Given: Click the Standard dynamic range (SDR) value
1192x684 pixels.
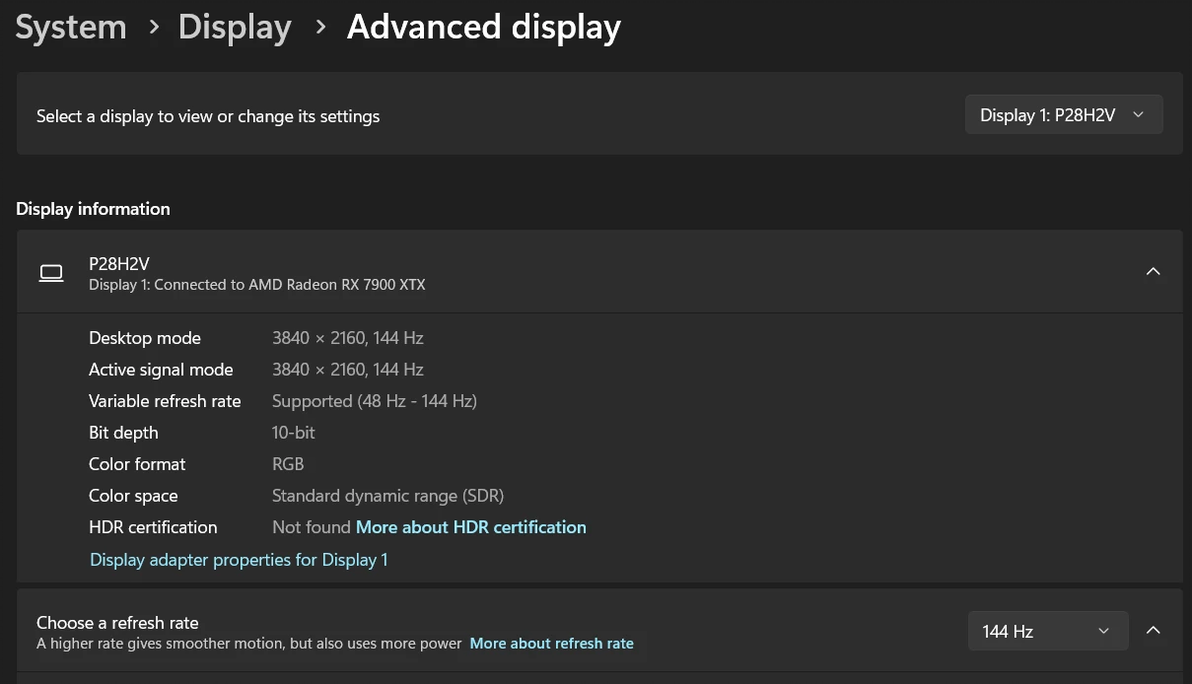Looking at the screenshot, I should (388, 495).
